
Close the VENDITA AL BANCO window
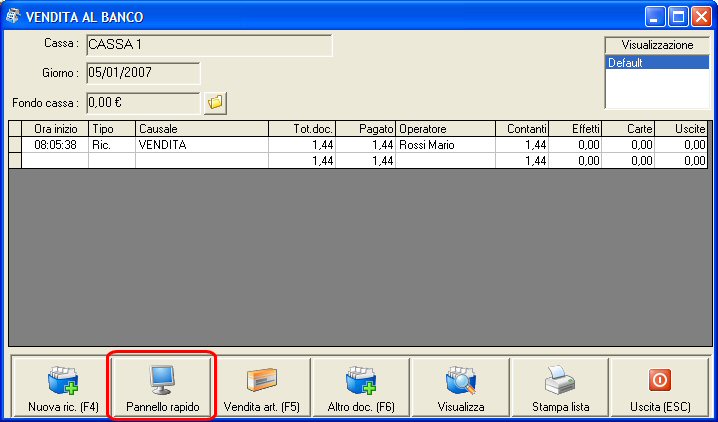[701, 17]
